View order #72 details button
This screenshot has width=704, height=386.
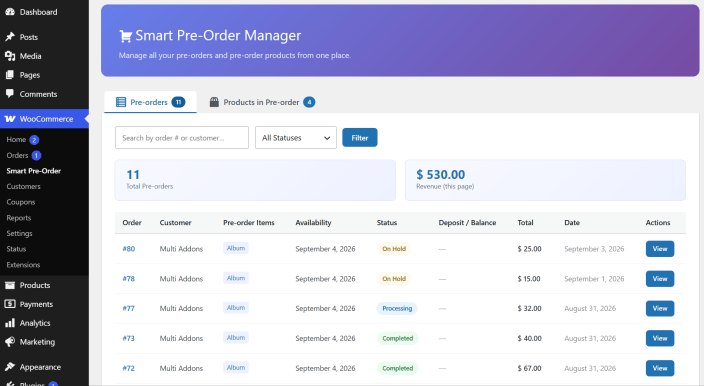[660, 368]
